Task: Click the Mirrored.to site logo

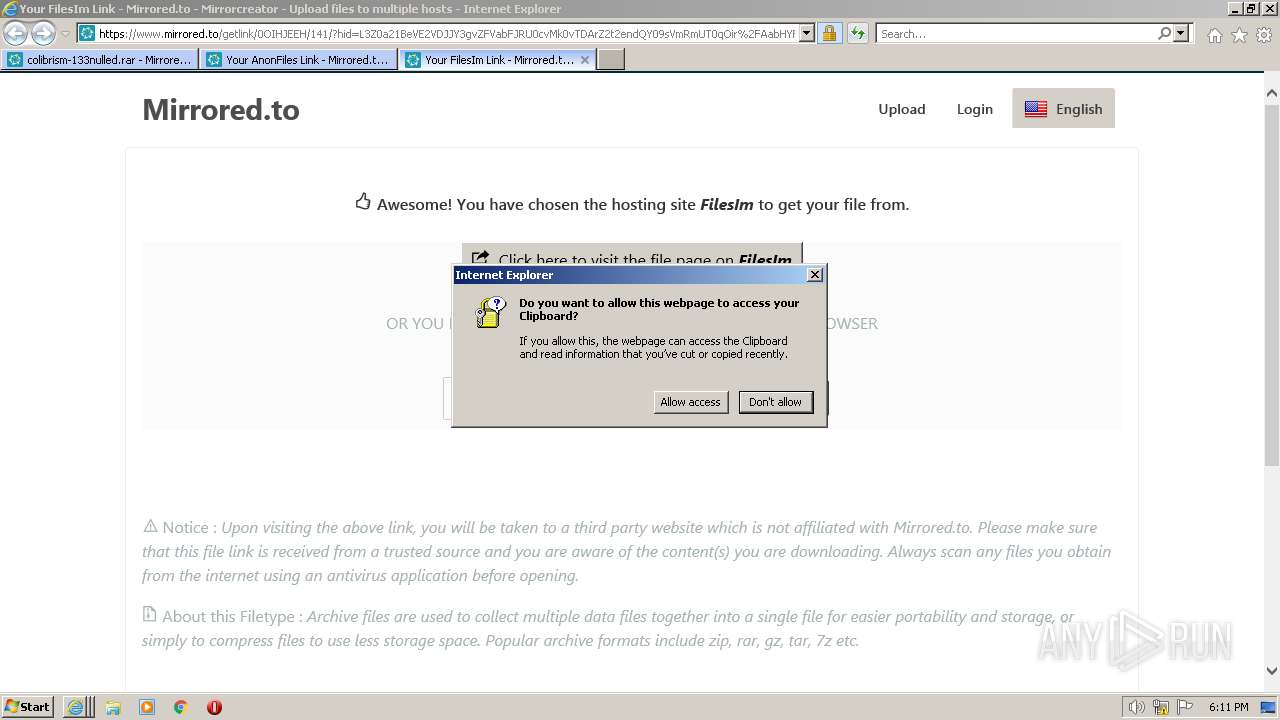Action: 221,109
